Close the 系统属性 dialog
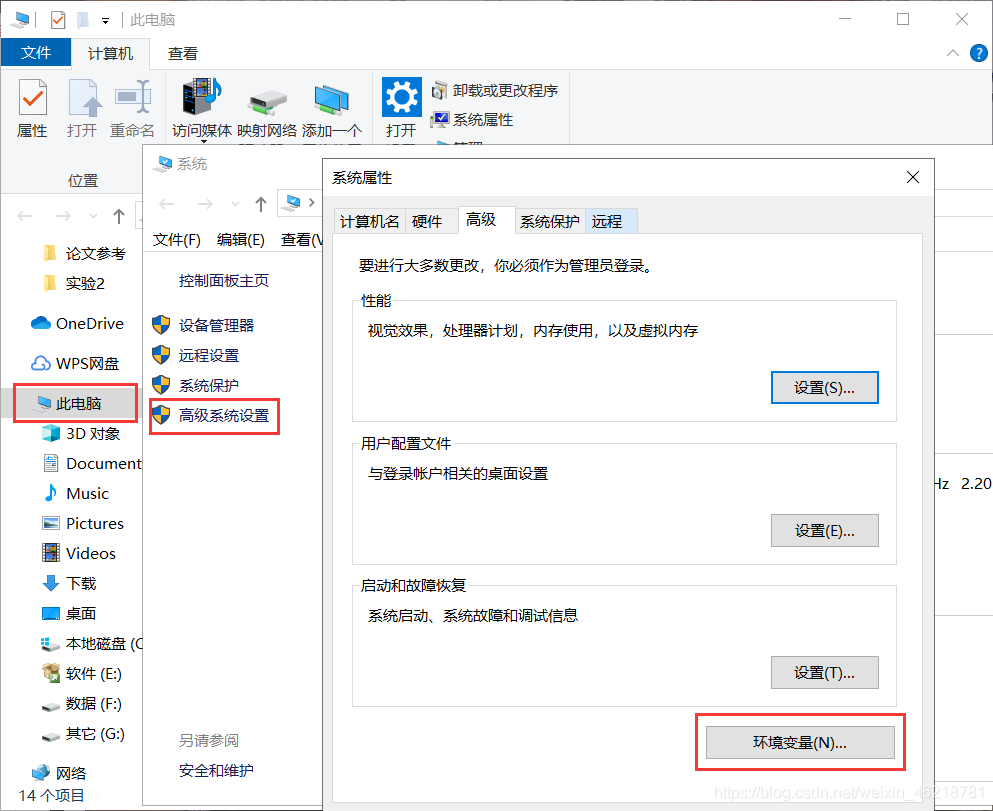This screenshot has height=811, width=993. 913,177
